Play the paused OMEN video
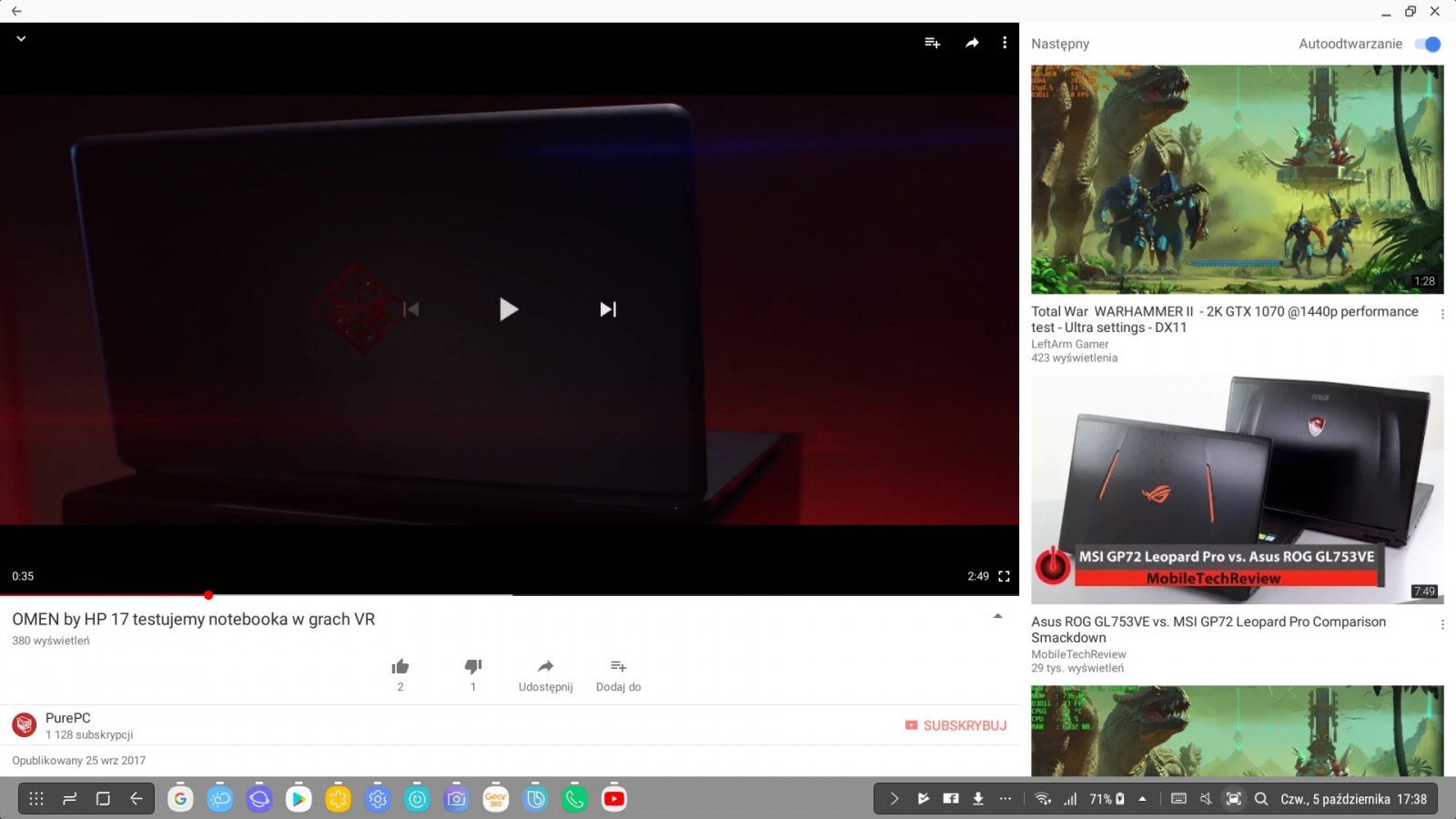The width and height of the screenshot is (1456, 819). click(509, 309)
